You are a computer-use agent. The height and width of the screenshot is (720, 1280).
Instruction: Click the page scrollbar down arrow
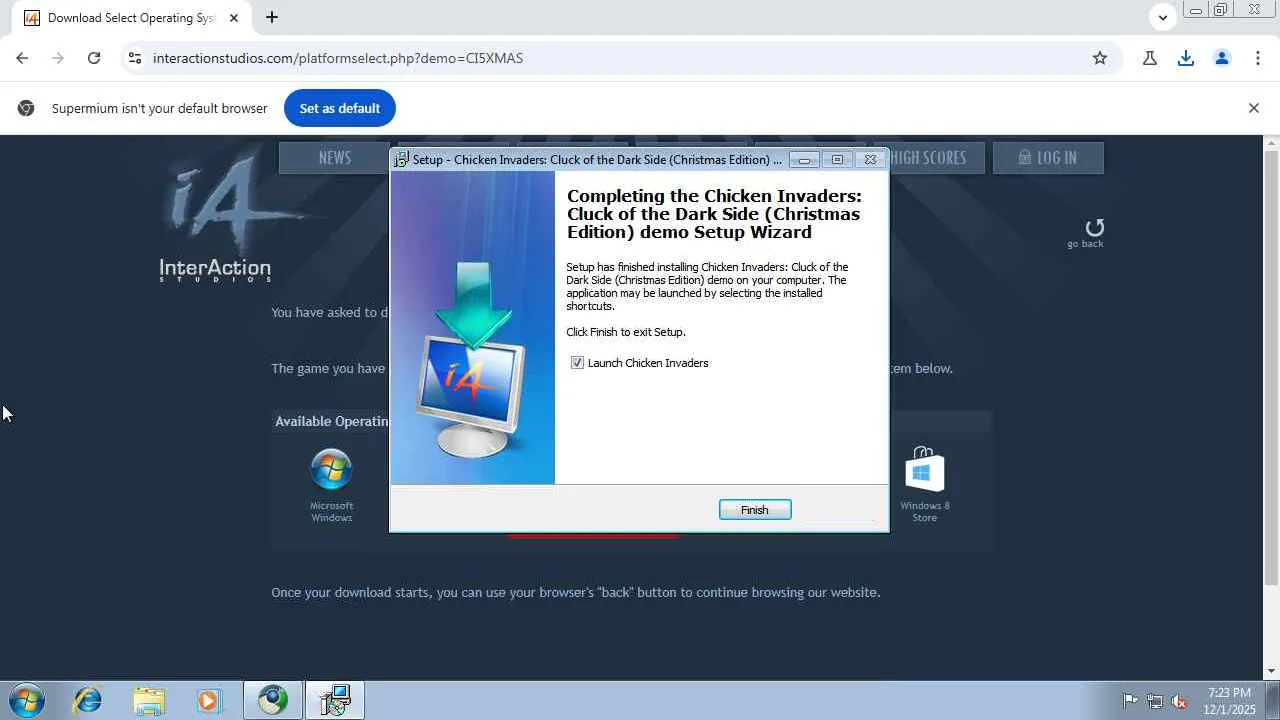(1272, 671)
